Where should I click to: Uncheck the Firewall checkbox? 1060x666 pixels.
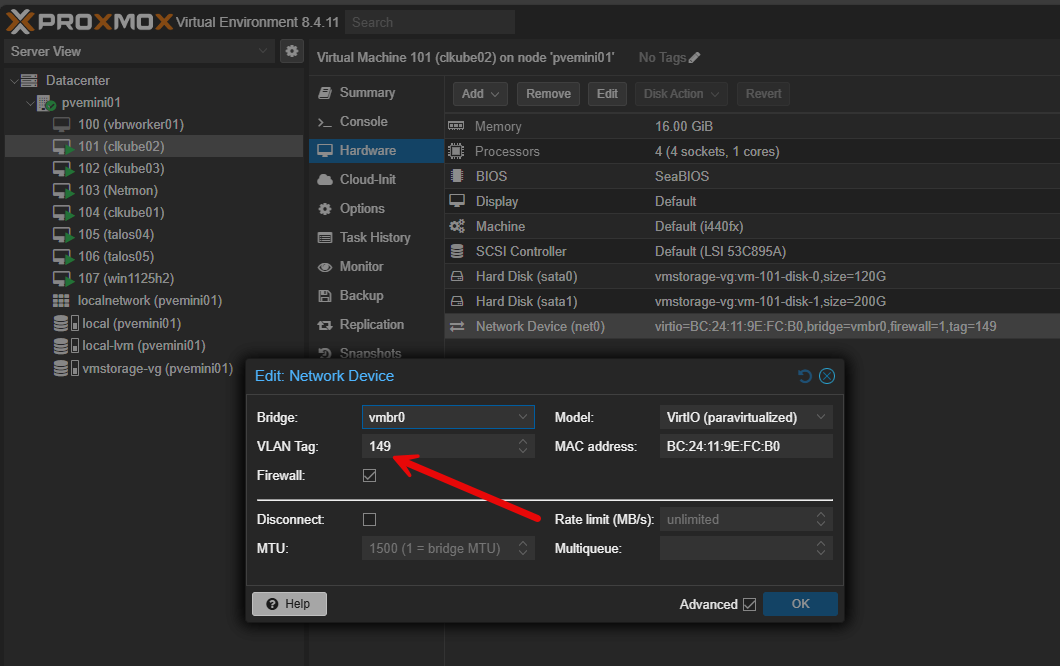point(369,475)
